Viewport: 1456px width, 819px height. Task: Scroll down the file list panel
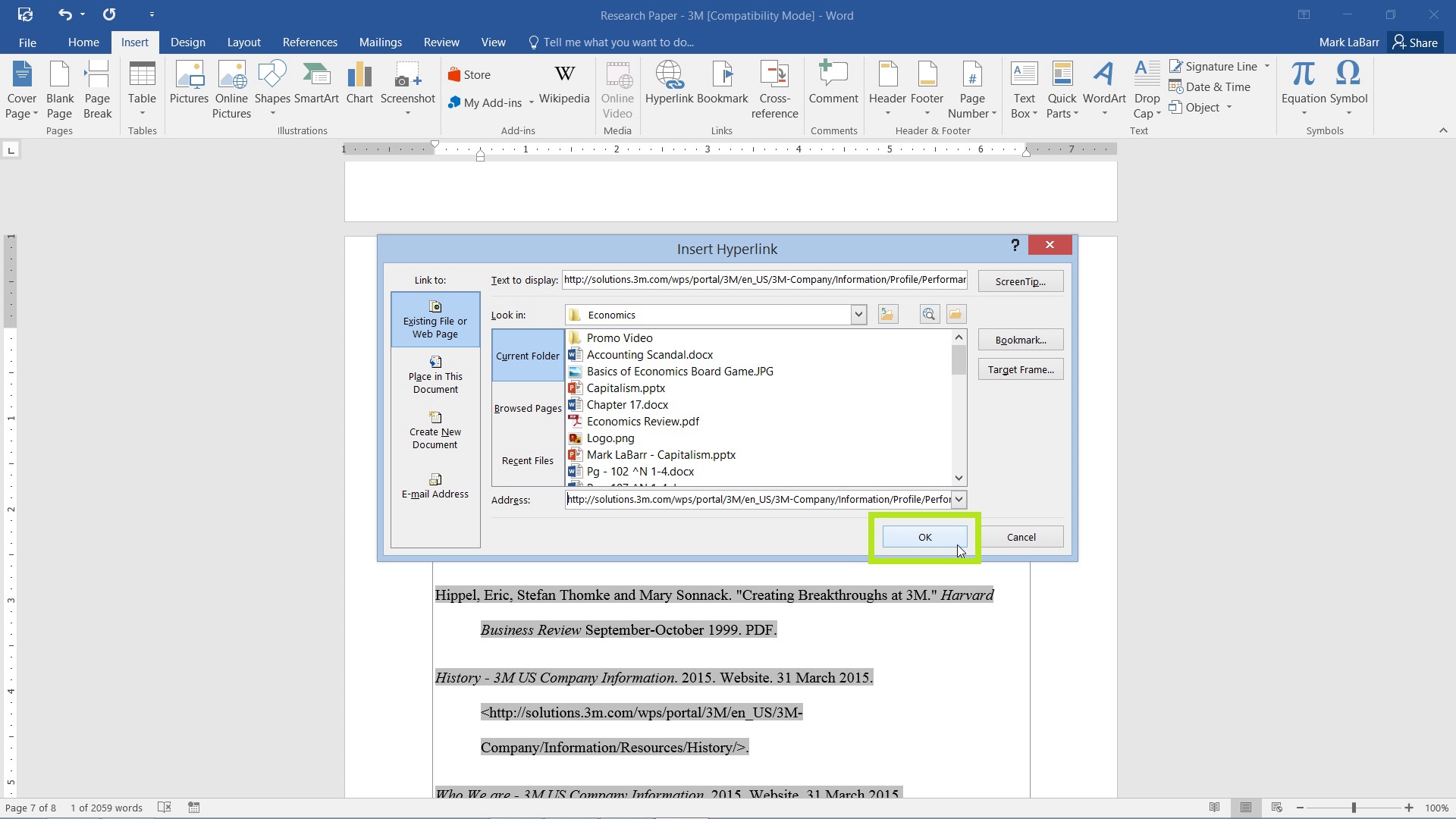pos(958,478)
